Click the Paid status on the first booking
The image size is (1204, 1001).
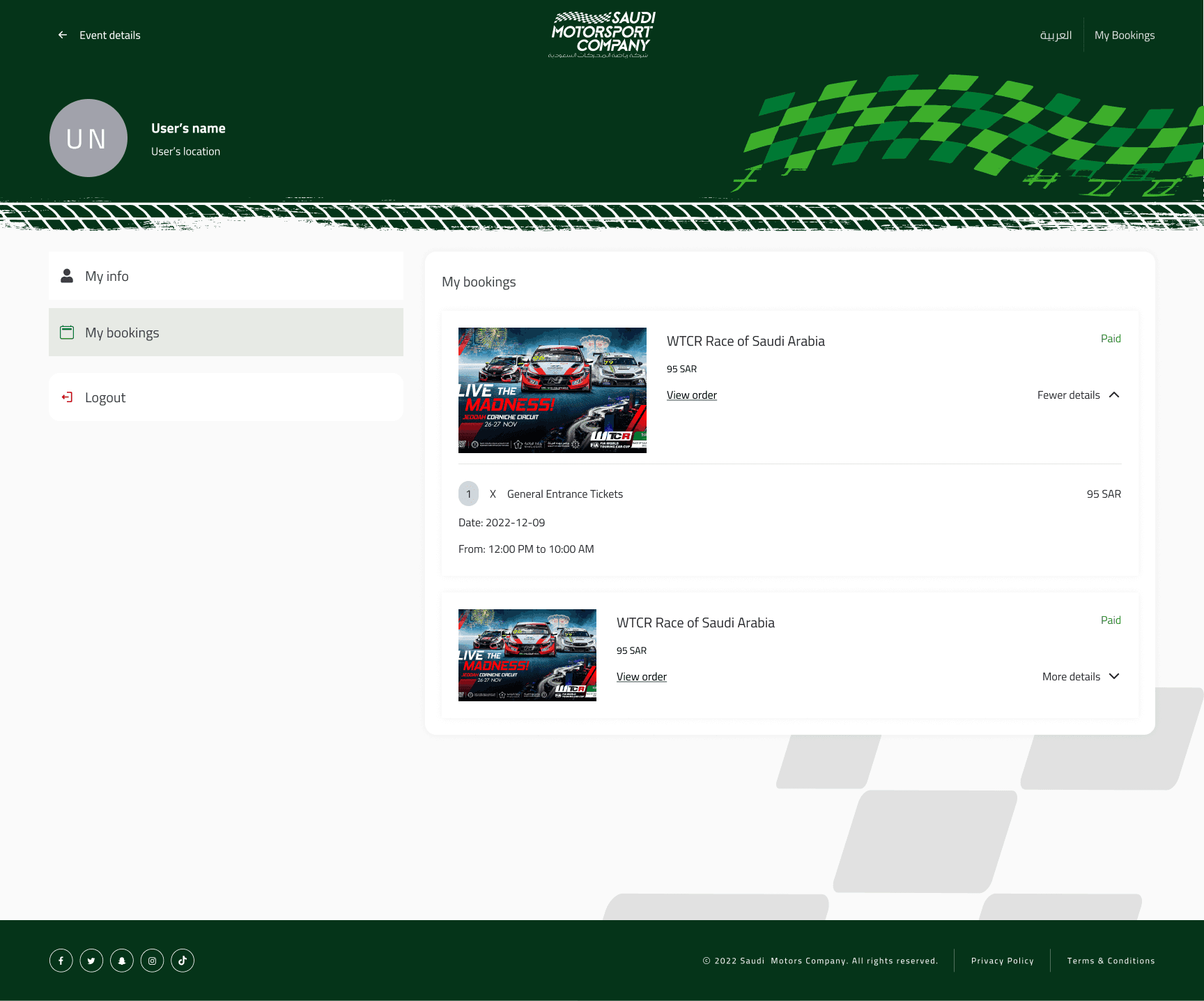(1111, 339)
